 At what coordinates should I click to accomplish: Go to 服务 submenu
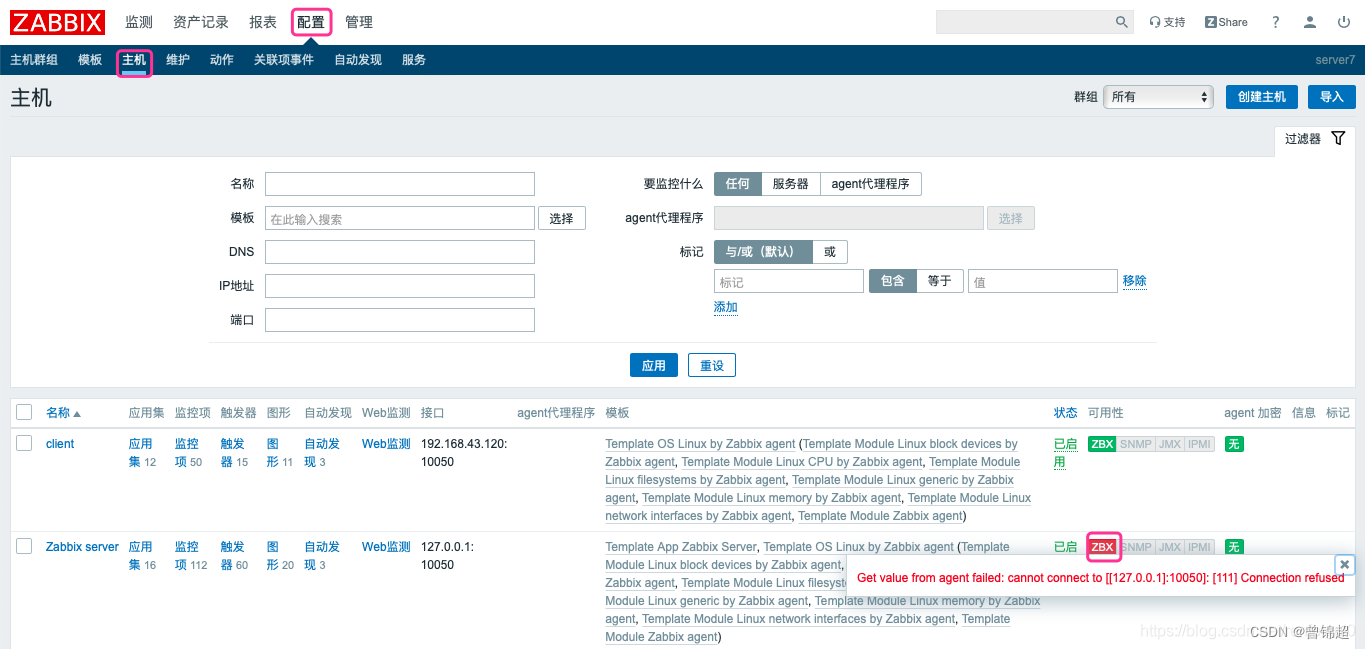pos(414,60)
